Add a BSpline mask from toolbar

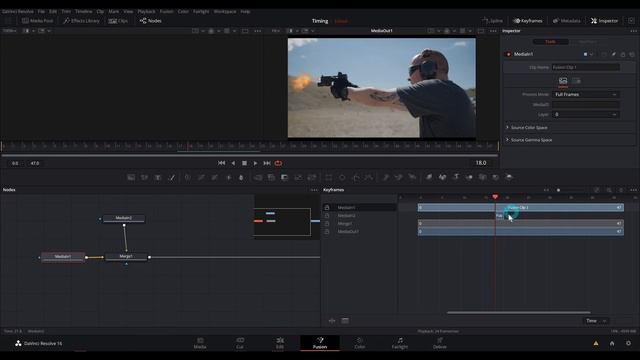click(369, 177)
